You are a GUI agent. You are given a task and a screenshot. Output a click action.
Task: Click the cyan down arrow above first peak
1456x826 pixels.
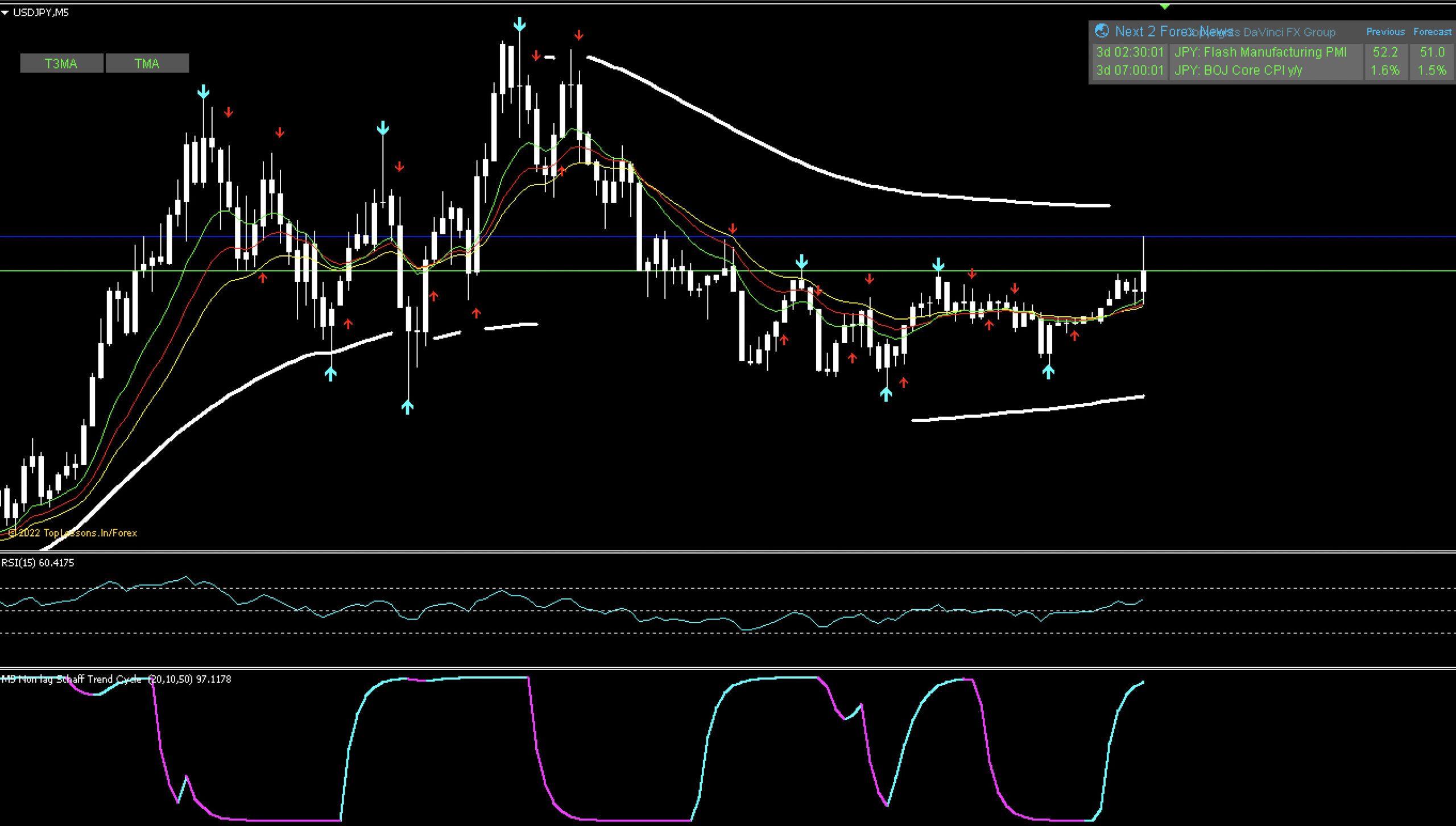pos(203,92)
